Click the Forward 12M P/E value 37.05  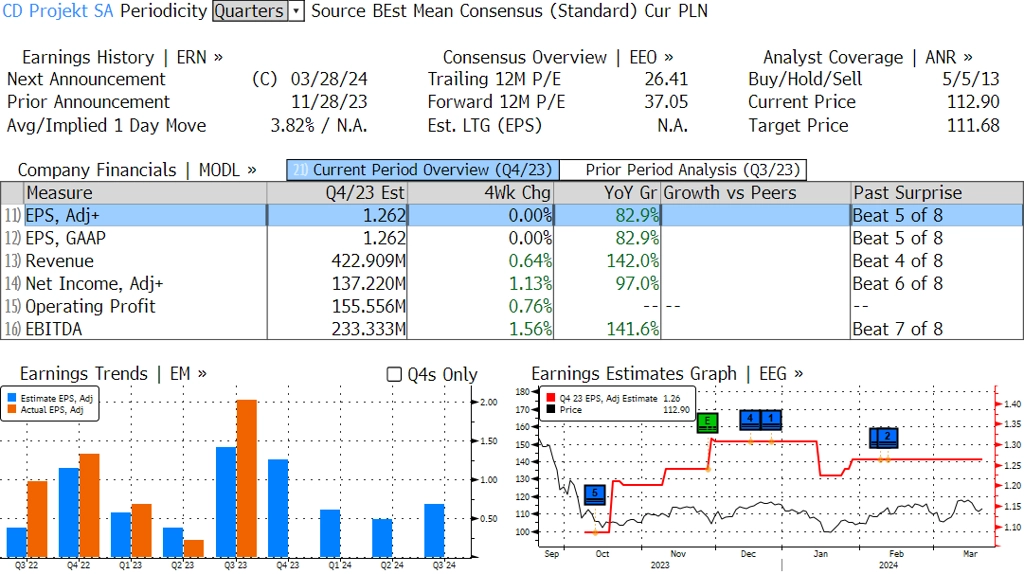point(666,102)
